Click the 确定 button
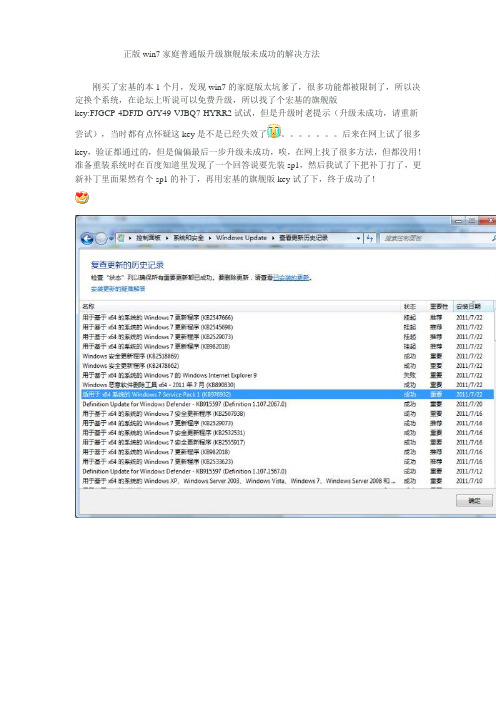The image size is (496, 702). pos(474,501)
